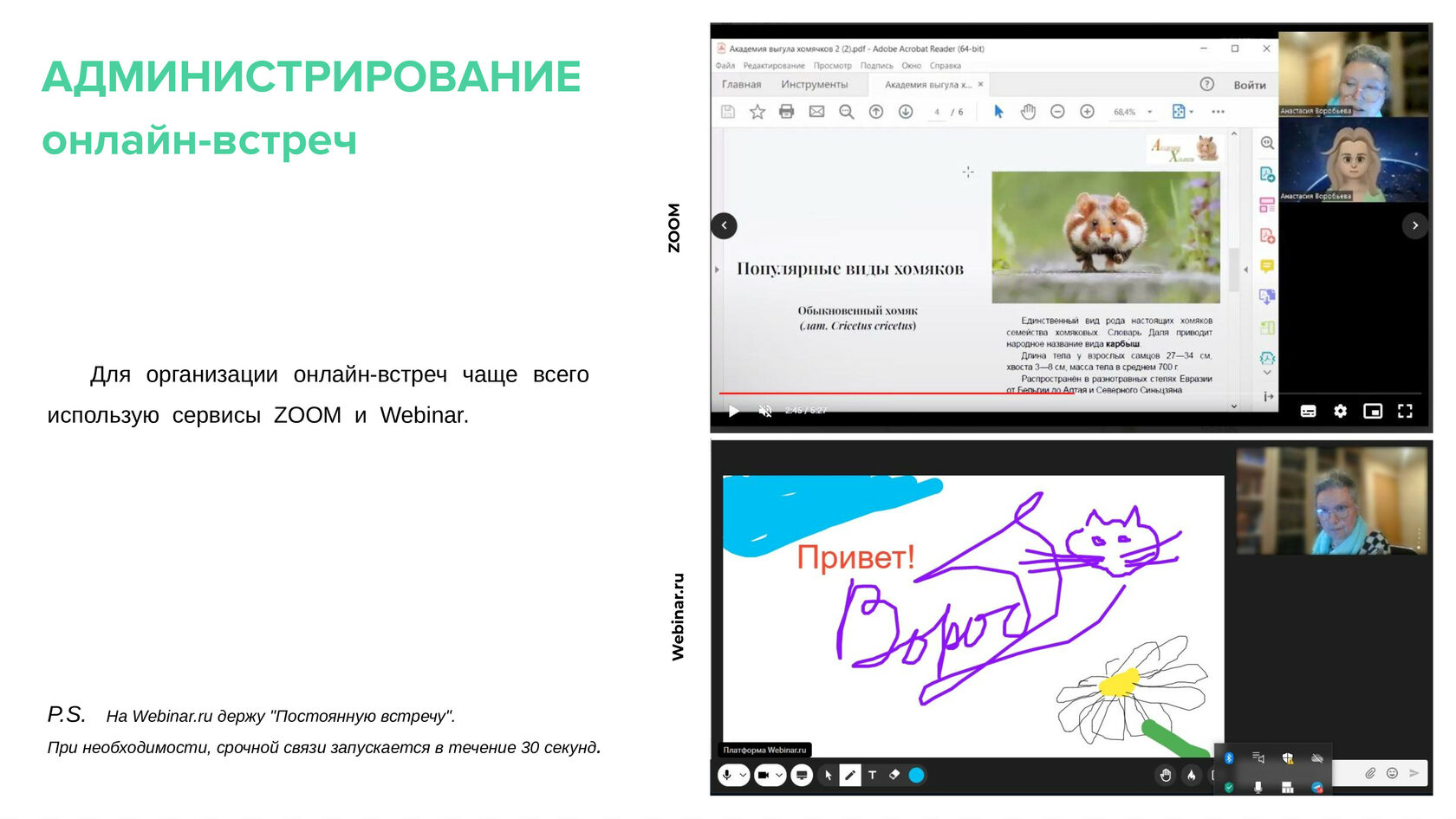The width and height of the screenshot is (1456, 819).
Task: Select the cursor pointer tool in Webinar
Action: [x=828, y=775]
